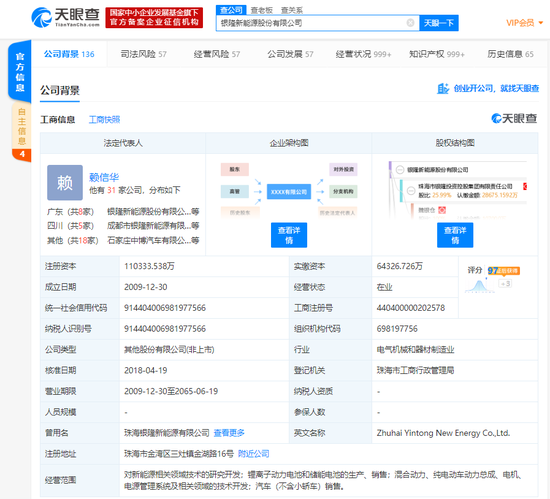This screenshot has height=499, width=550.
Task: Click the 对外投资 box in the structure diagram
Action: point(343,169)
